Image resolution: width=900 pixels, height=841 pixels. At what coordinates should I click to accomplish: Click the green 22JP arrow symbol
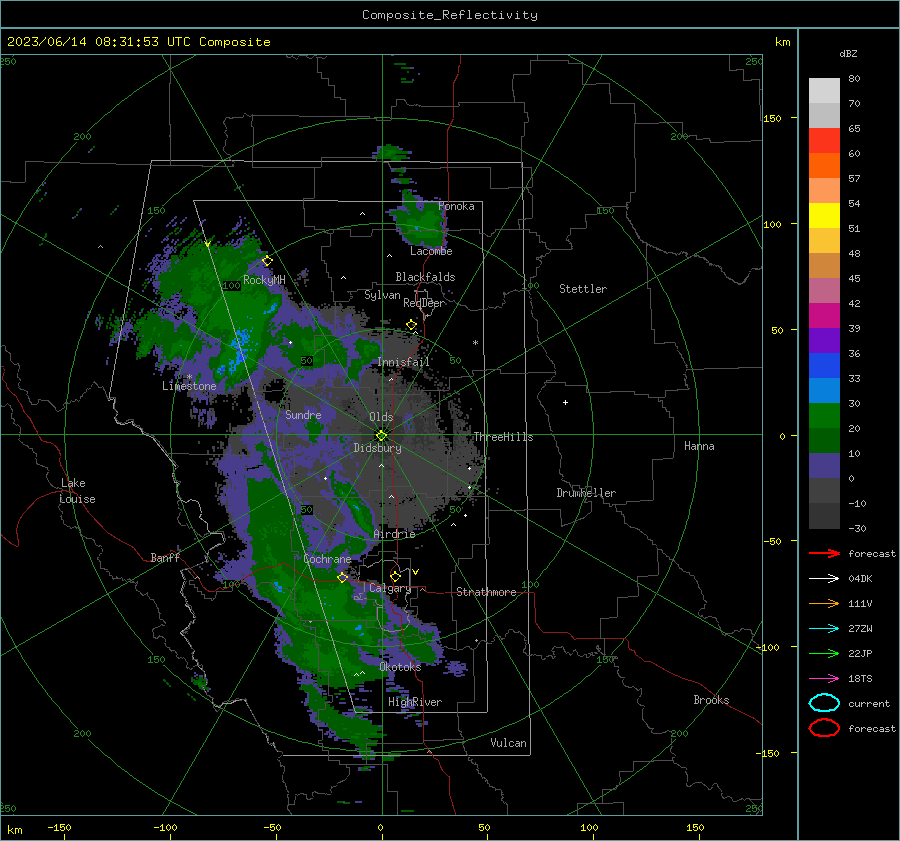coord(824,653)
